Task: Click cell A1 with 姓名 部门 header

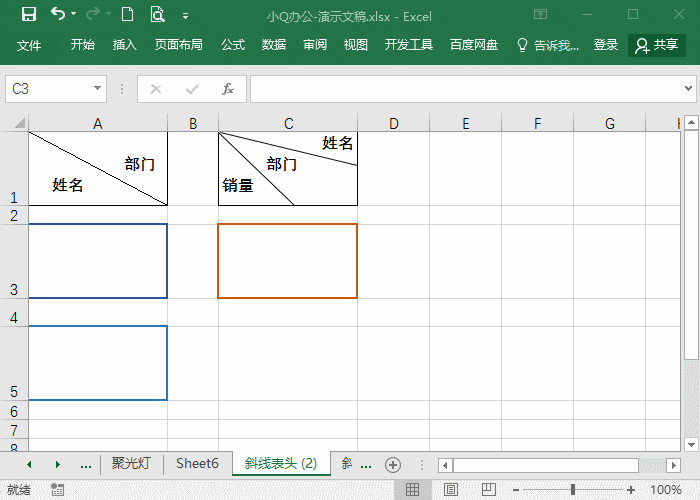Action: (98, 168)
